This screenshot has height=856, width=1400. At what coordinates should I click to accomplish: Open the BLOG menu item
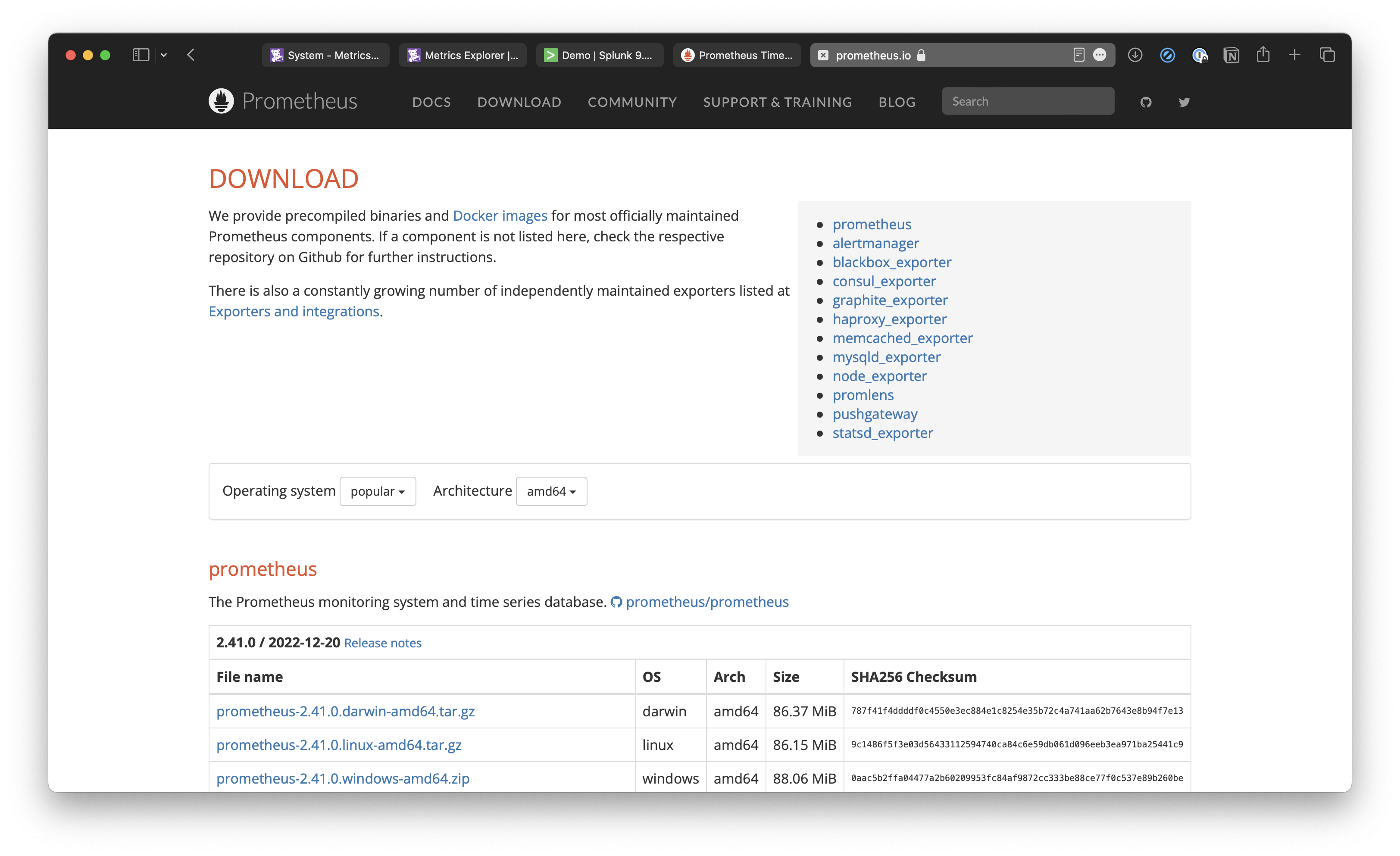[x=897, y=102]
